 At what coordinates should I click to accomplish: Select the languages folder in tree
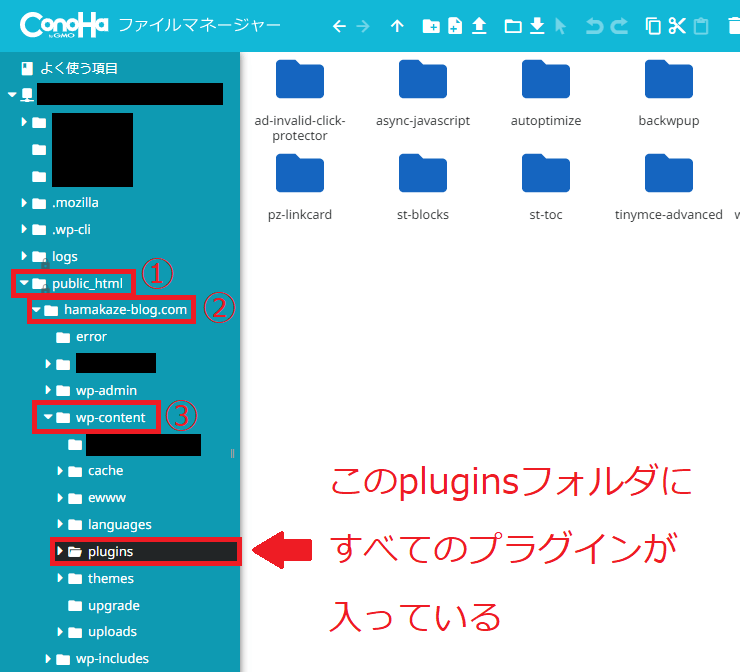click(x=109, y=524)
